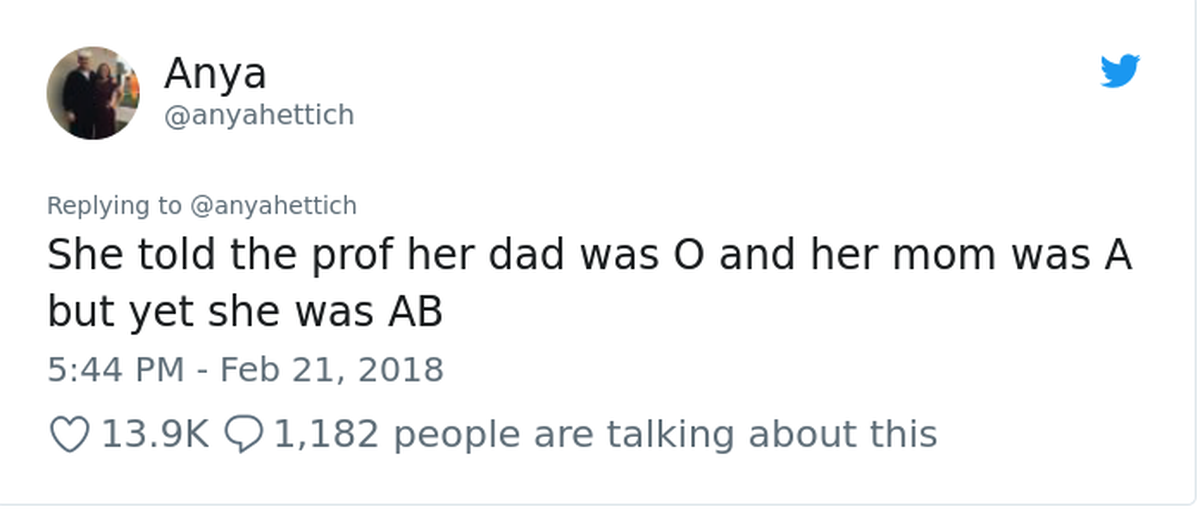Click the 1,182 conversation count number
1200x509 pixels.
326,434
